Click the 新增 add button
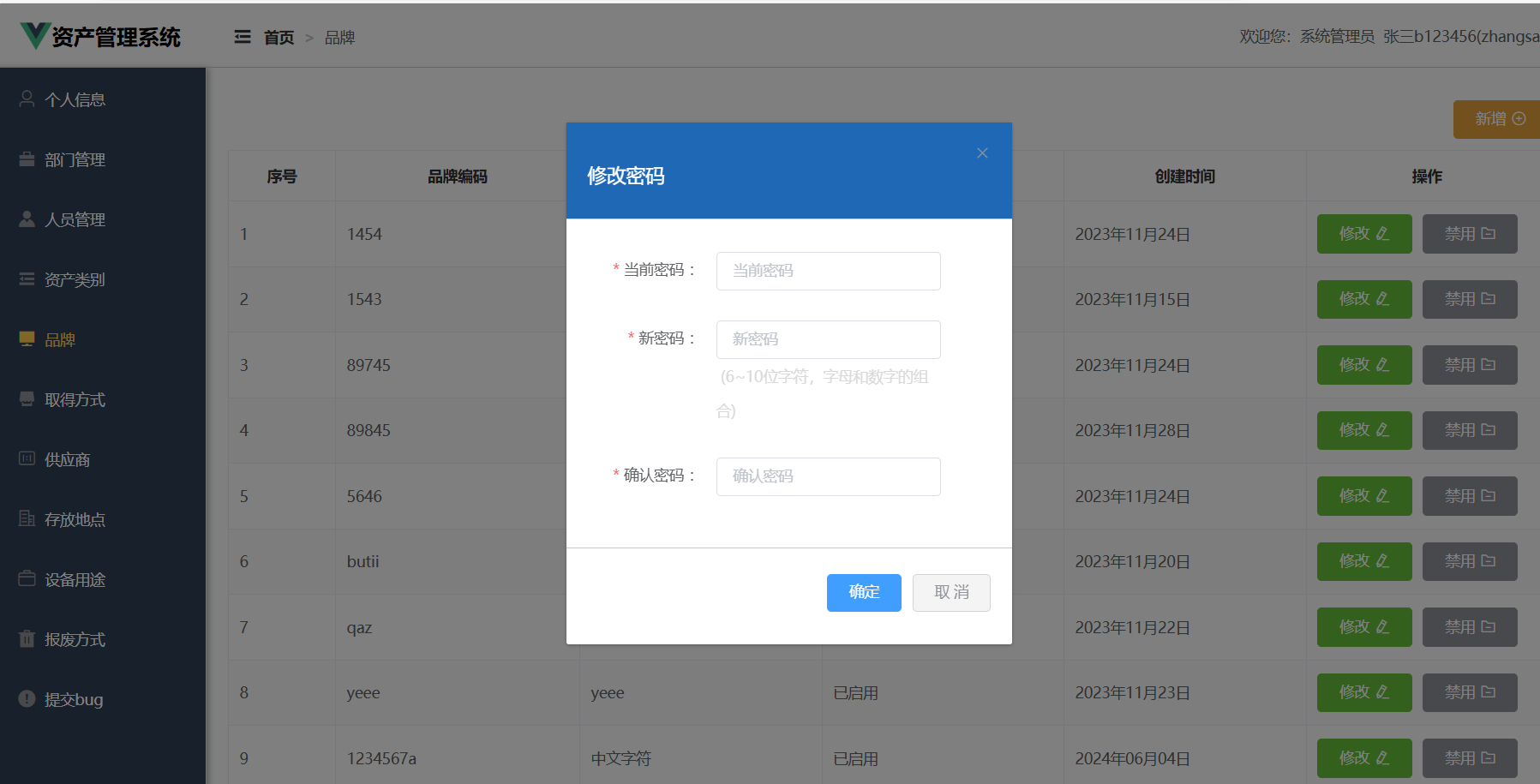The height and width of the screenshot is (784, 1540). point(1496,119)
